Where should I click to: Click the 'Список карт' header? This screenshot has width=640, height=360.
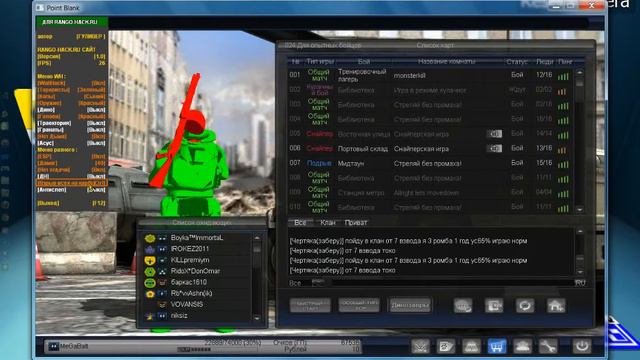click(435, 45)
